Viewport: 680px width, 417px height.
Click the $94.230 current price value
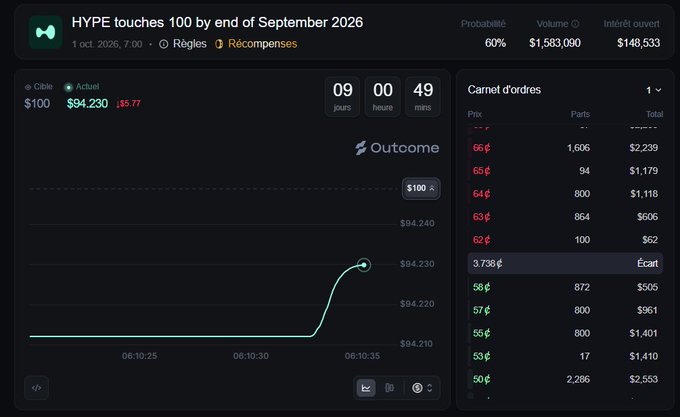[87, 104]
